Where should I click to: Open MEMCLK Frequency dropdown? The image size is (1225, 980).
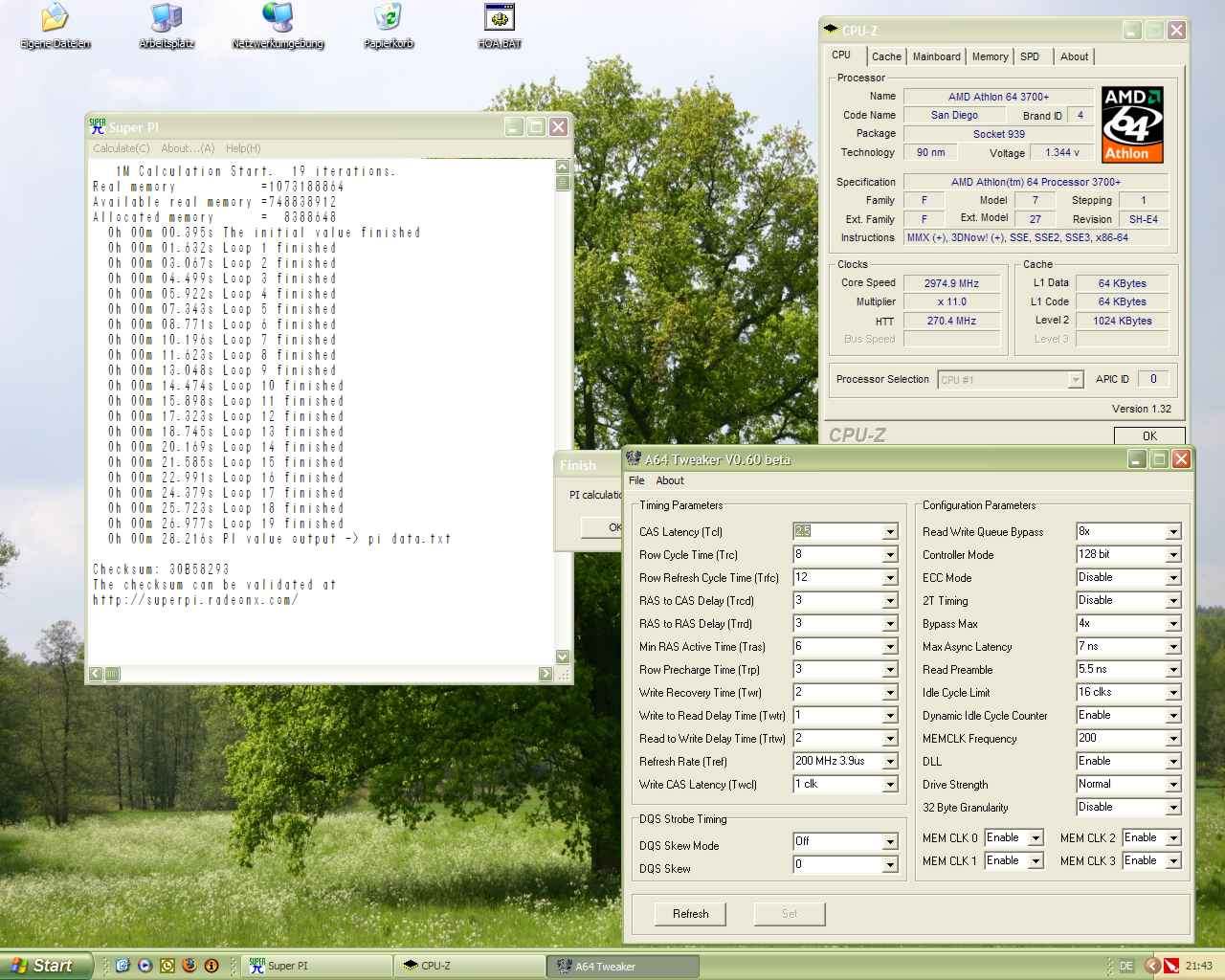pos(1173,739)
